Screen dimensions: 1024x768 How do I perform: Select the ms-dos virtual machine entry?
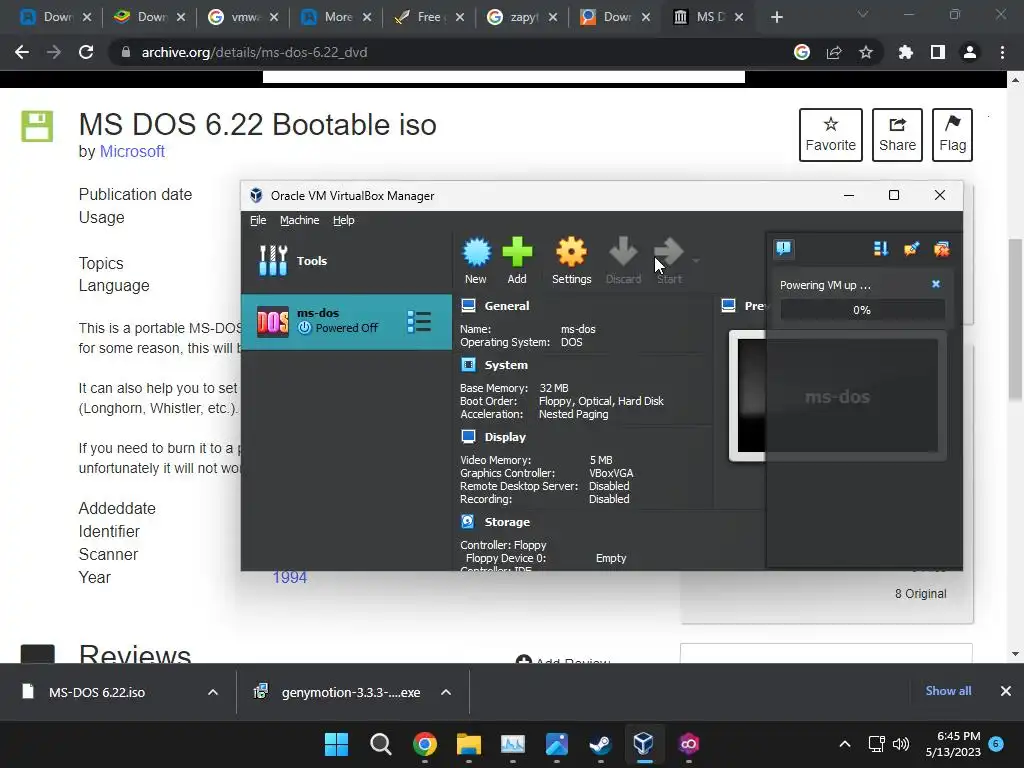point(346,321)
